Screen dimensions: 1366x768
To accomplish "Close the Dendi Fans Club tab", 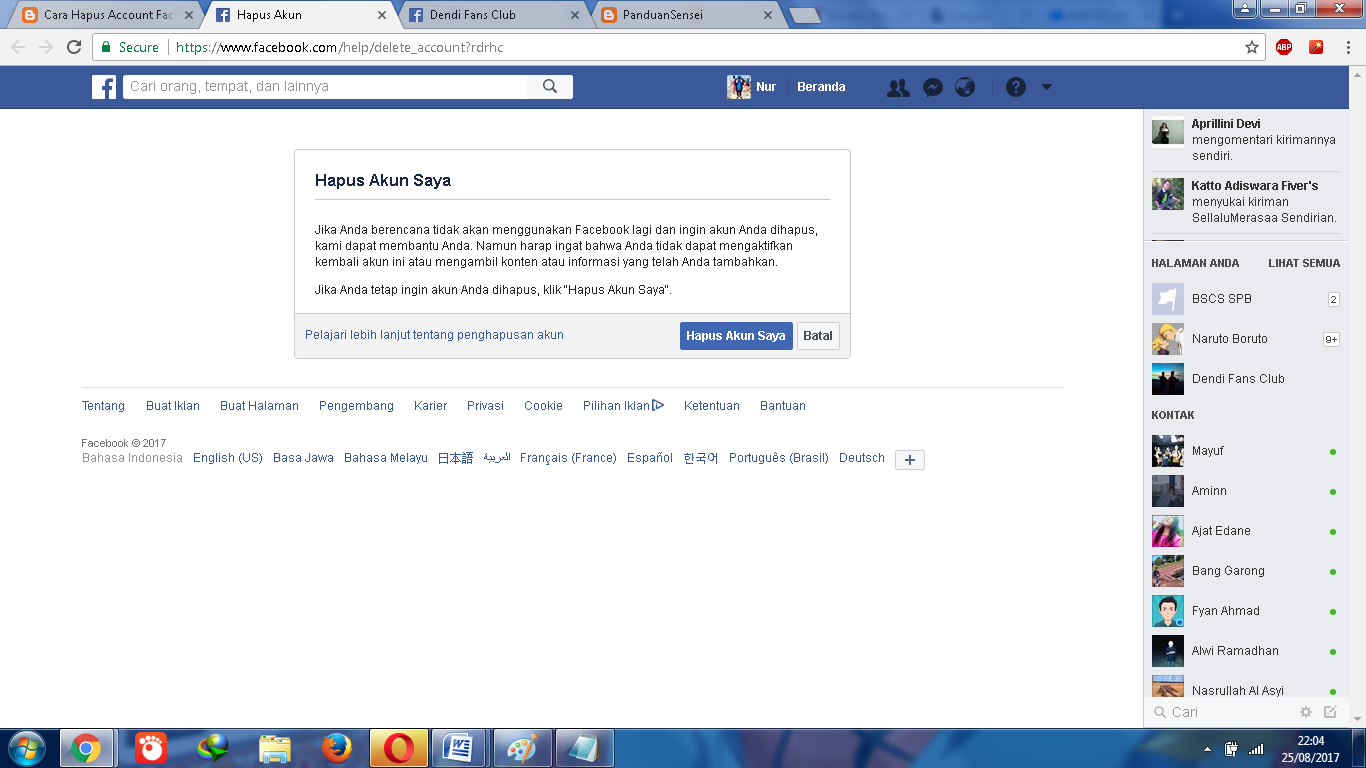I will click(574, 15).
